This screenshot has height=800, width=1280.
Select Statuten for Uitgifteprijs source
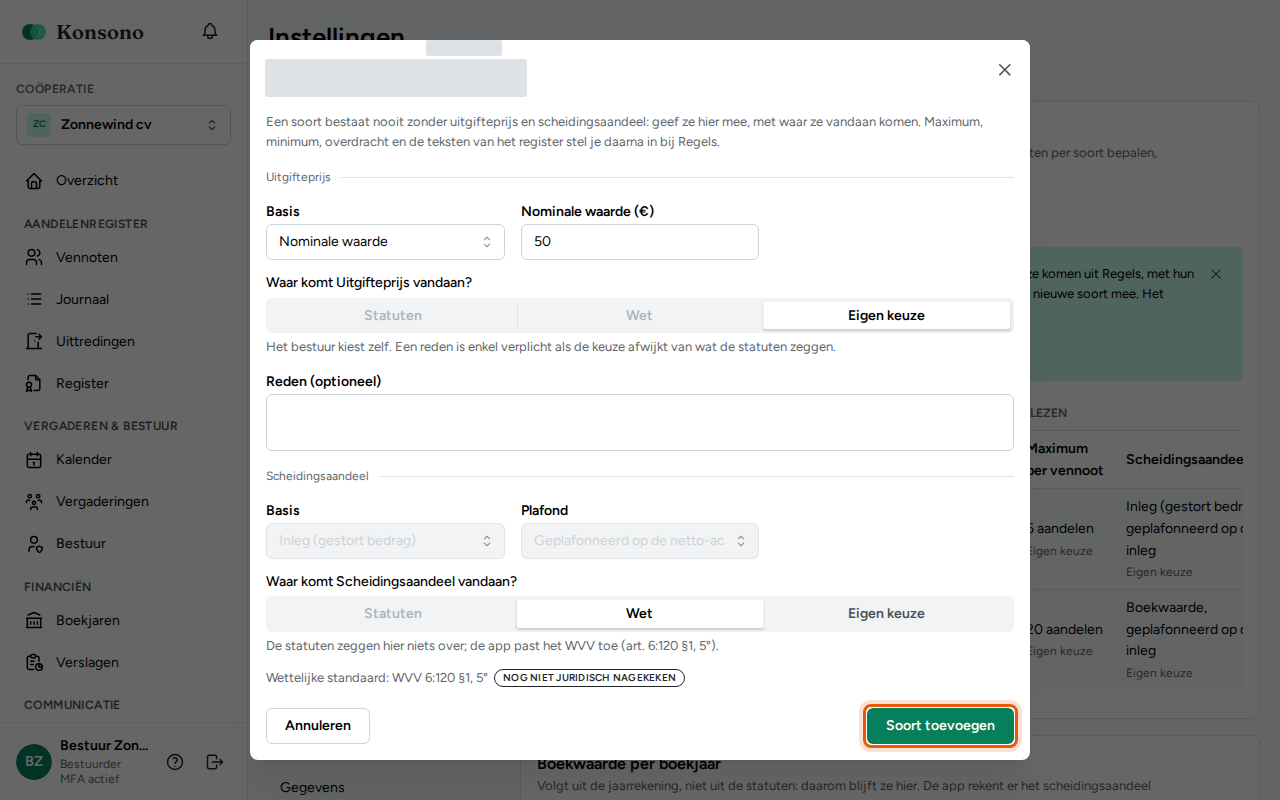click(x=393, y=315)
